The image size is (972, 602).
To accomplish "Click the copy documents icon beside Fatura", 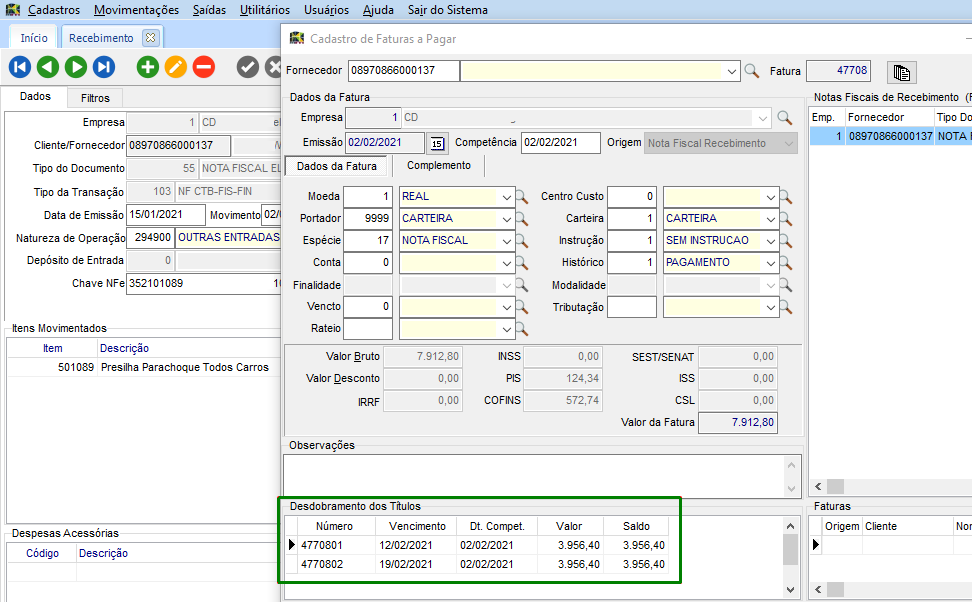I will [901, 72].
